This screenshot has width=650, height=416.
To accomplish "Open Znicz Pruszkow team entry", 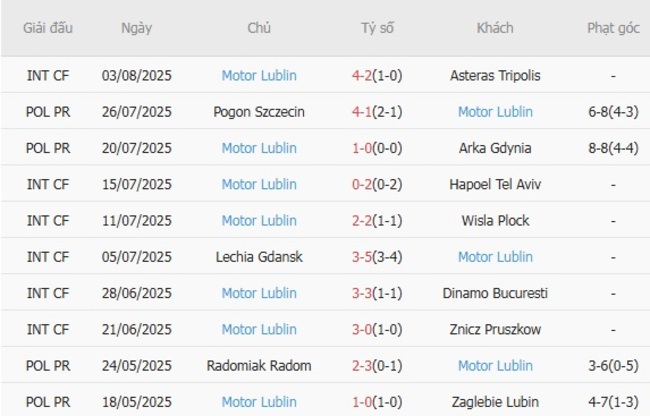I will (495, 329).
